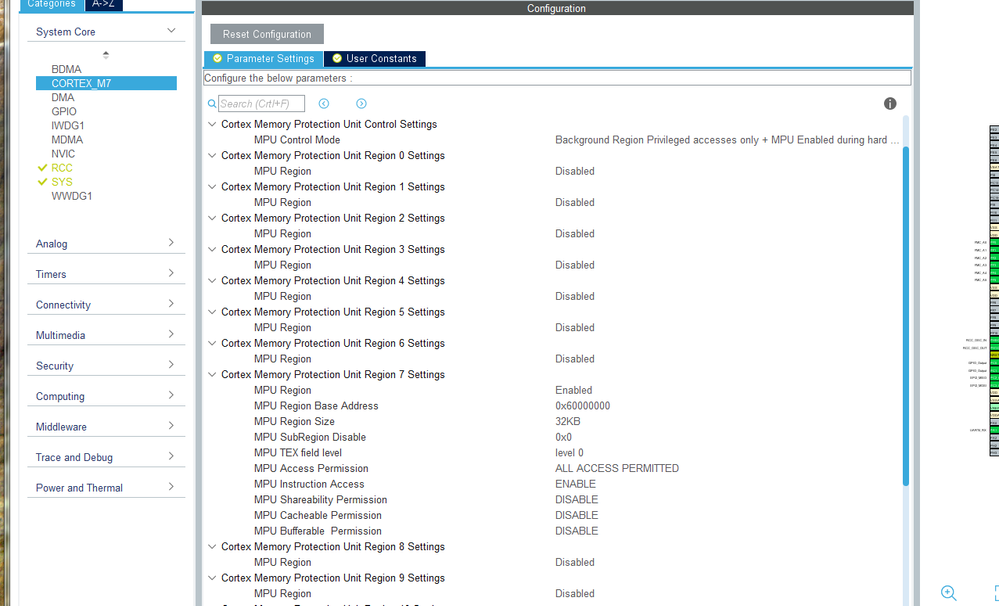Collapse MPU Region 8 Settings group
The height and width of the screenshot is (606, 999).
pyautogui.click(x=212, y=547)
